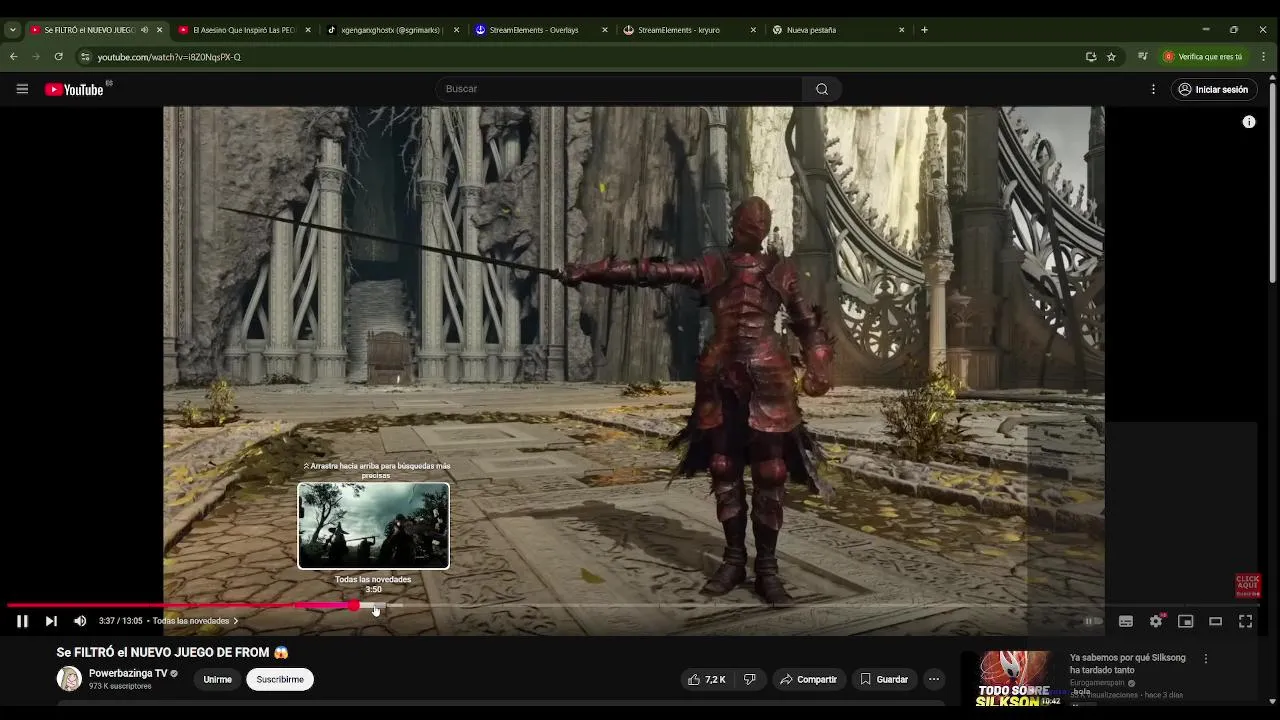
Task: Switch to StreamElements - Overlays tab
Action: [540, 30]
